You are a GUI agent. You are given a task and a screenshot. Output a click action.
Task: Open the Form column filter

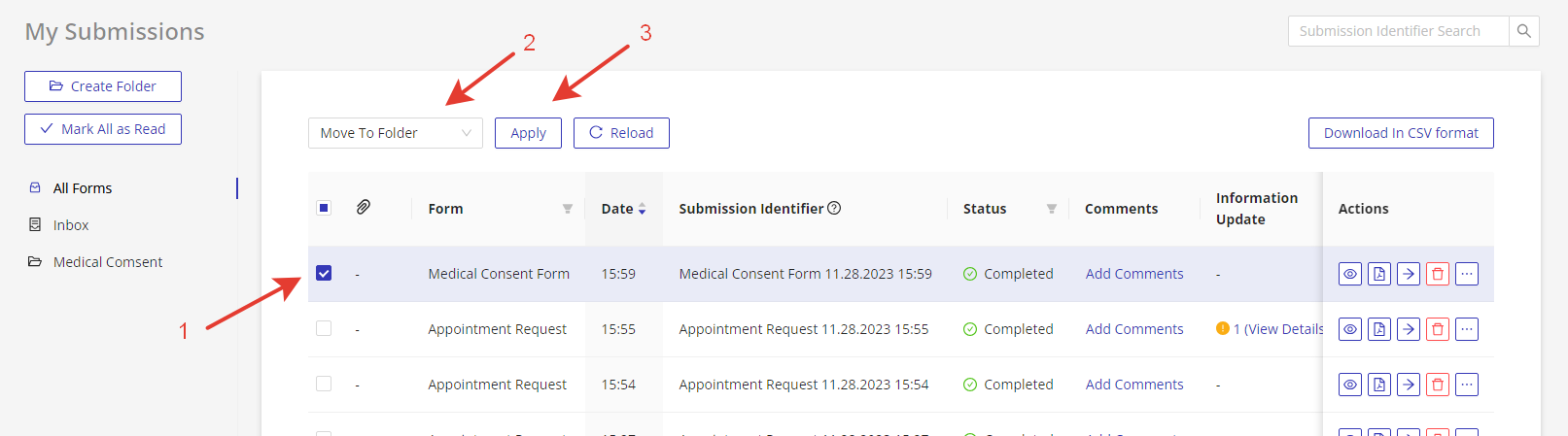click(568, 209)
